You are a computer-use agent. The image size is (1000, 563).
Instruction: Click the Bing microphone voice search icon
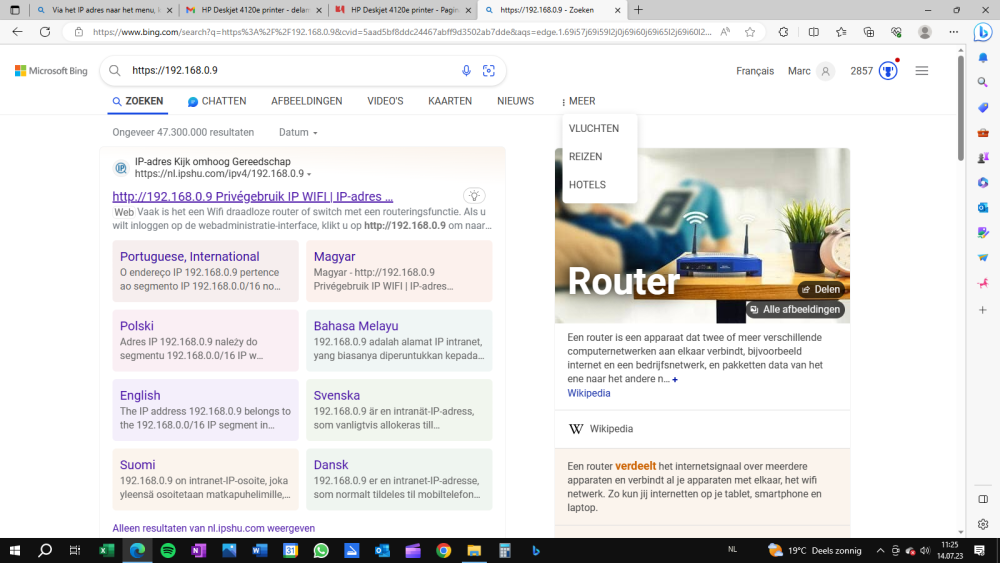tap(466, 71)
